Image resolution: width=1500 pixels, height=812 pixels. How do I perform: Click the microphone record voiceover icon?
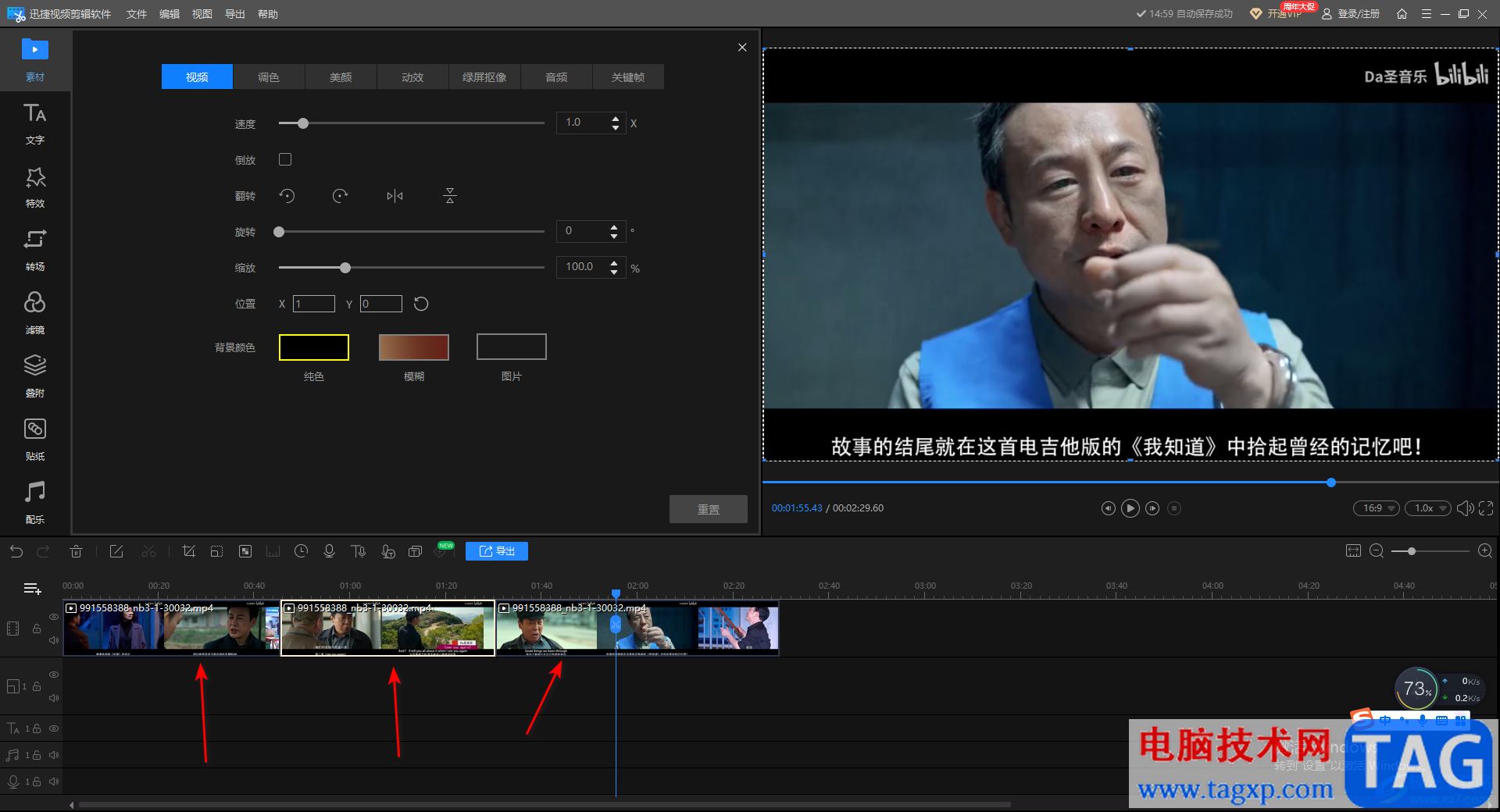point(329,551)
